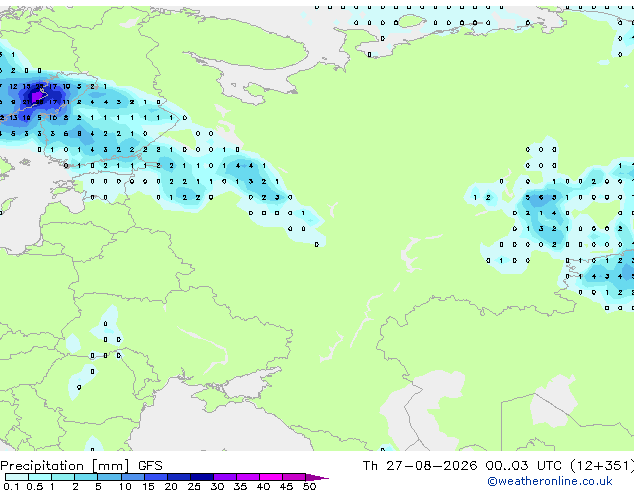
Task: Click the 0.1–0.5 mm legend color swatch
Action: tap(17, 477)
